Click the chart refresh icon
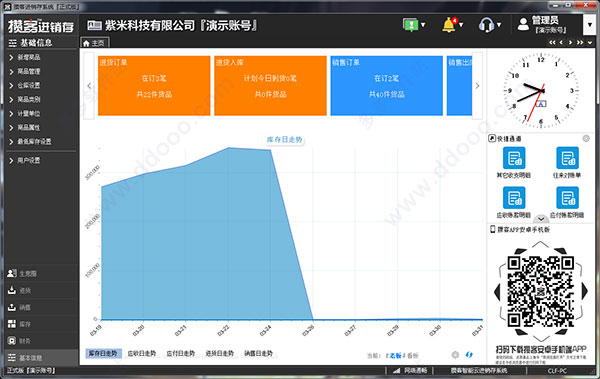This screenshot has width=600, height=379. coord(469,355)
